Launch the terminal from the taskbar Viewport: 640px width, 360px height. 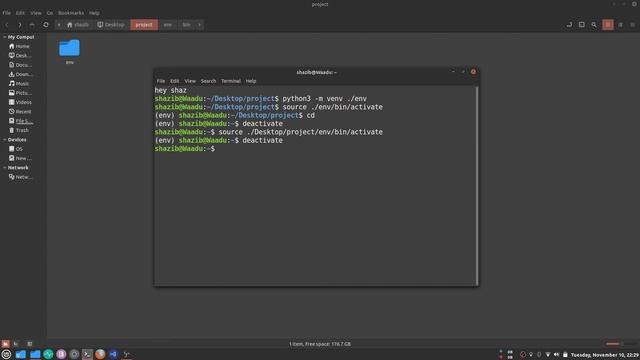[87, 354]
